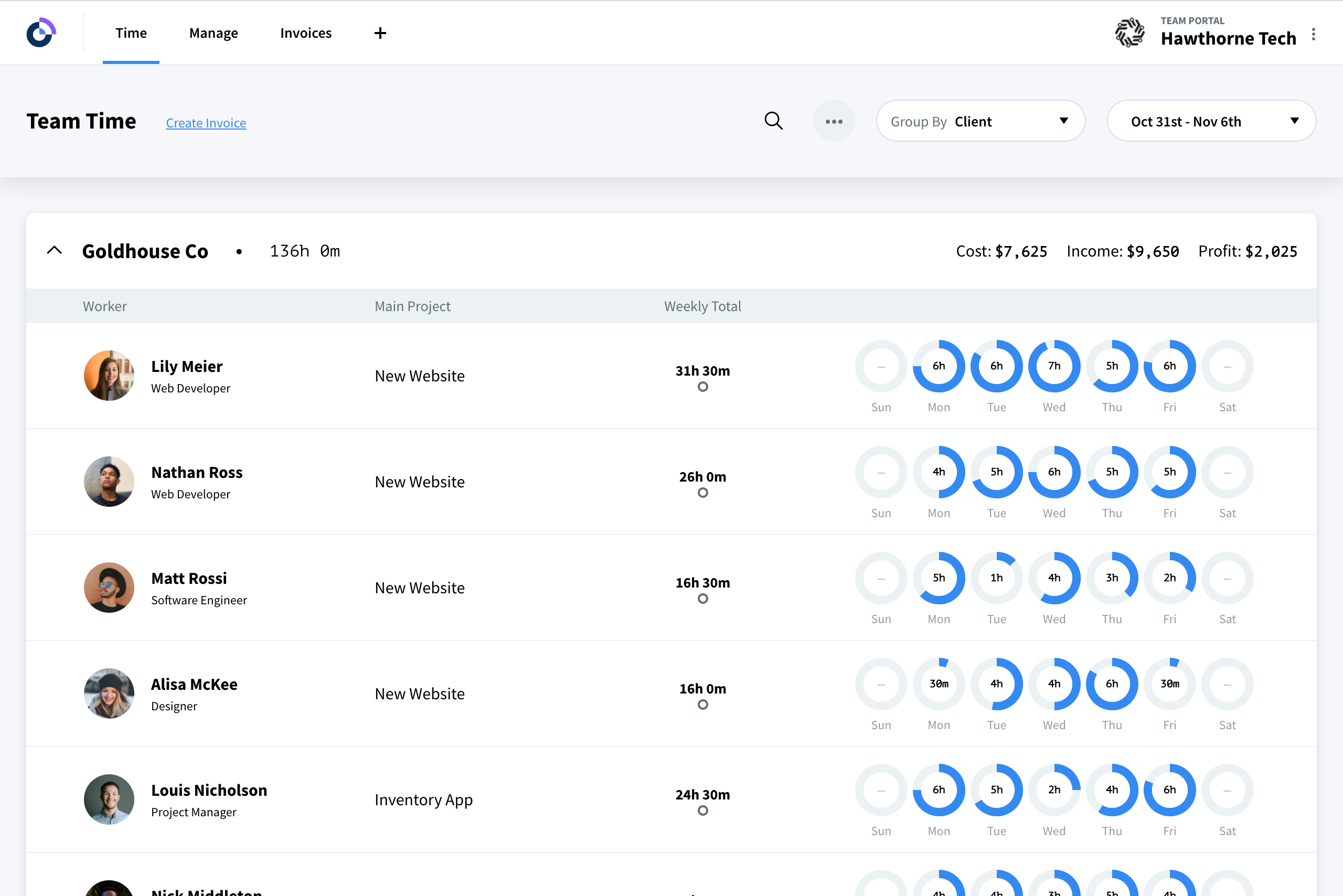1343x896 pixels.
Task: Click Matt Rossi's Friday 2h ring
Action: tap(1170, 578)
